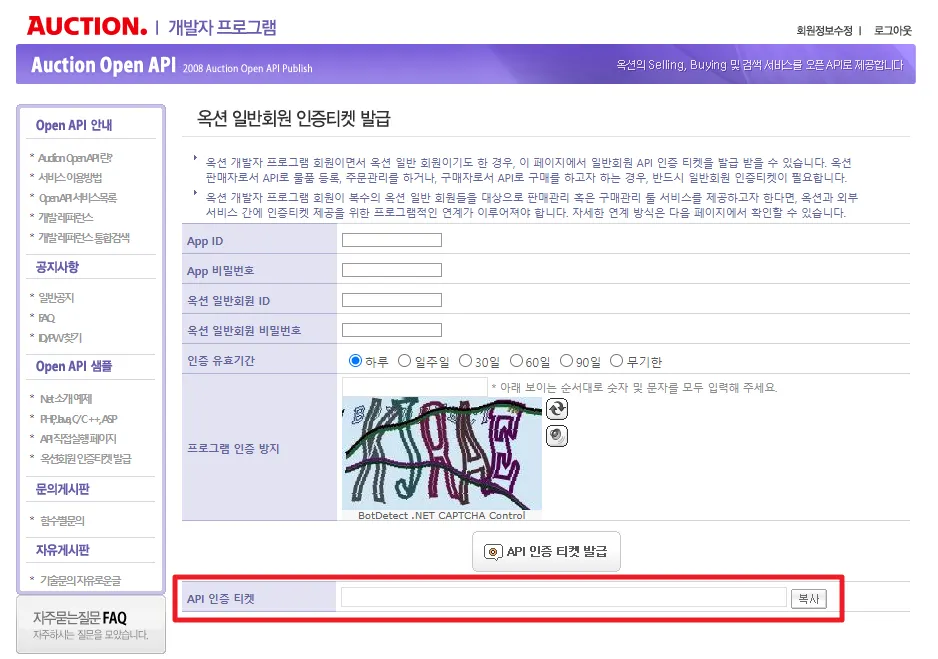Open the .Net 소개 예제 sidebar link
This screenshot has width=938, height=659.
(x=66, y=399)
